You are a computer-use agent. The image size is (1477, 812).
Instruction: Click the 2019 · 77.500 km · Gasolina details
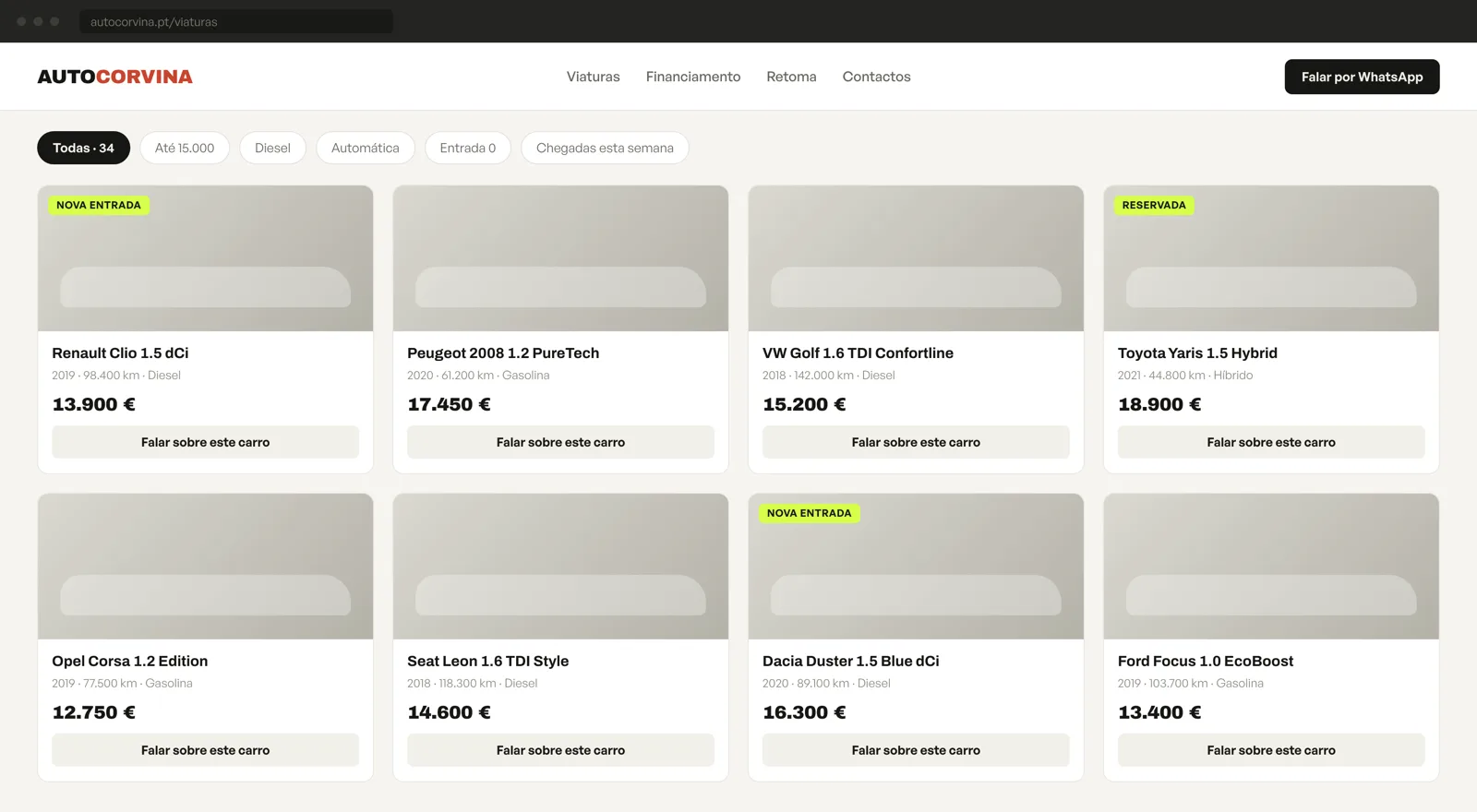pos(123,684)
